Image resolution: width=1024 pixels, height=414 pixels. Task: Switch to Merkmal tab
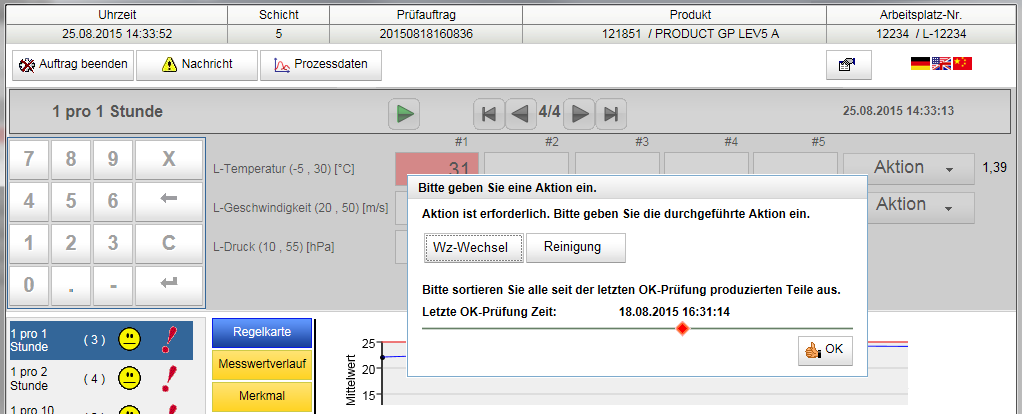(x=262, y=396)
